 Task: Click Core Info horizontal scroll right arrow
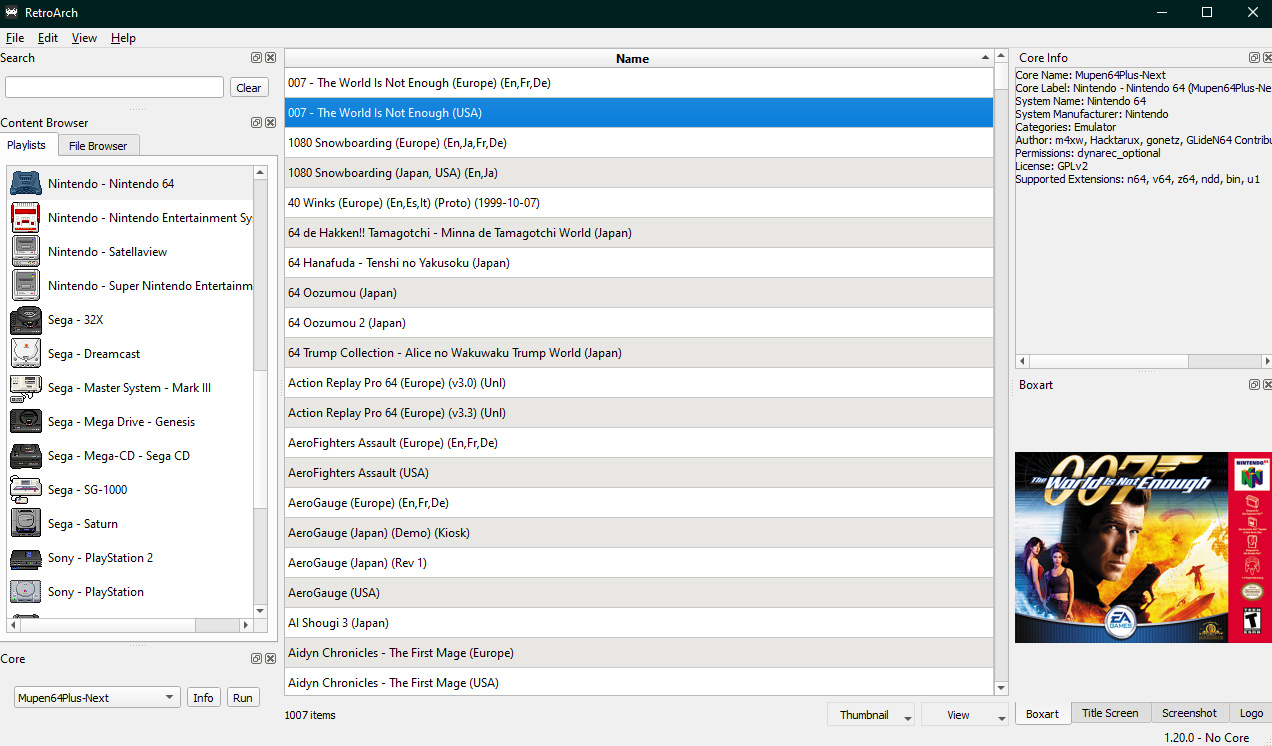(1266, 361)
